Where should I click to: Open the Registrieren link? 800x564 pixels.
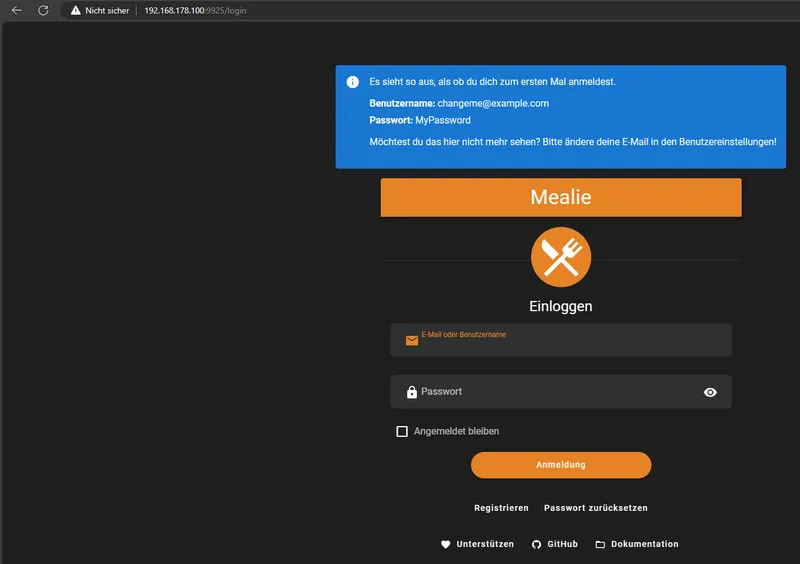(501, 508)
